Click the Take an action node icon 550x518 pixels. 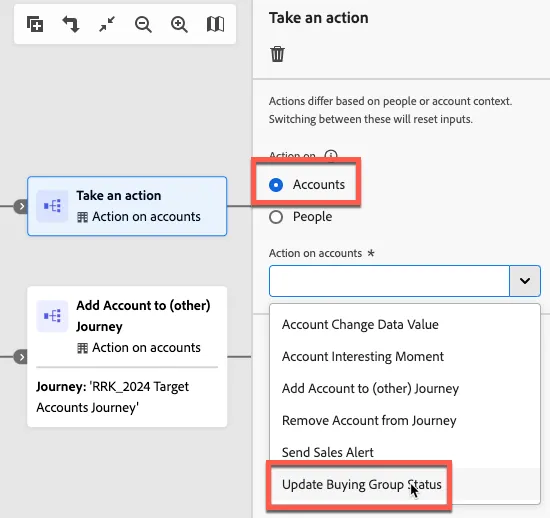click(52, 206)
